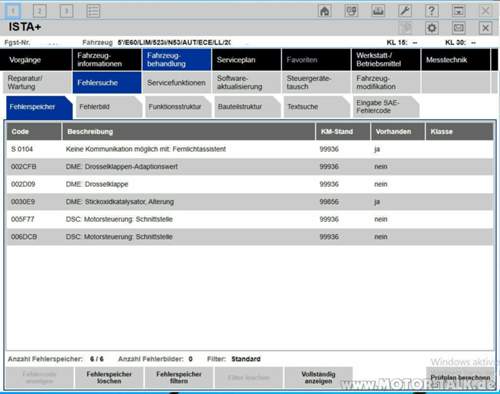500x394 pixels.
Task: Open Fahrzeugmodifikation submenu
Action: coord(386,82)
